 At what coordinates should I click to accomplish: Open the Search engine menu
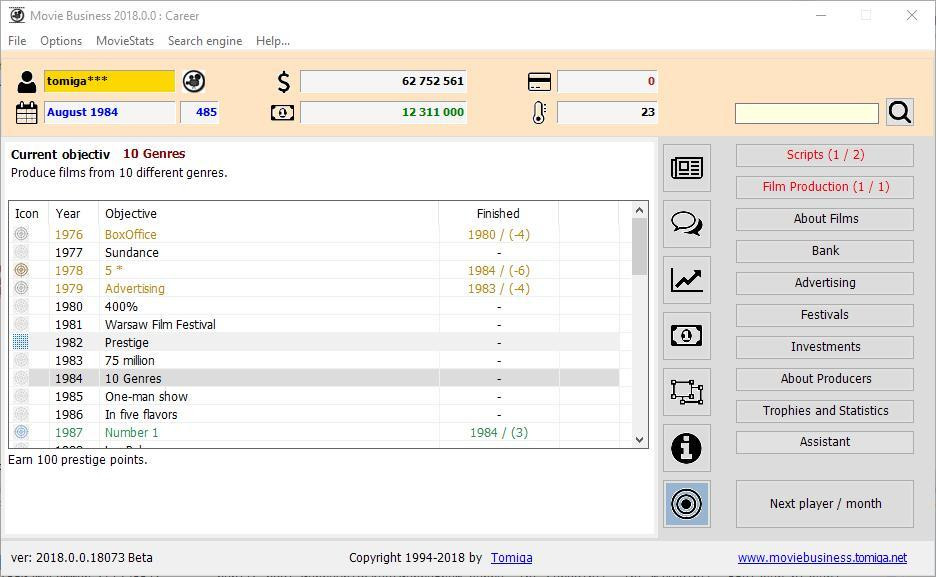coord(205,41)
